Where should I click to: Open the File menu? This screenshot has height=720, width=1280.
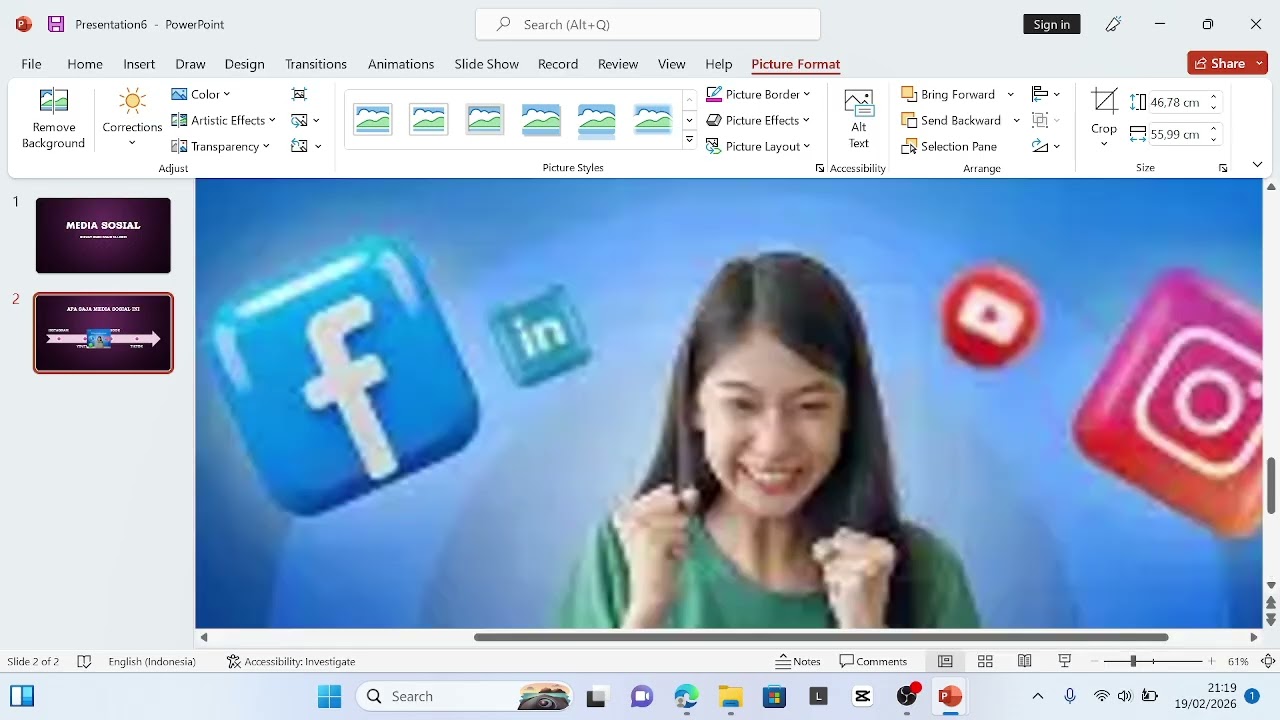(32, 64)
